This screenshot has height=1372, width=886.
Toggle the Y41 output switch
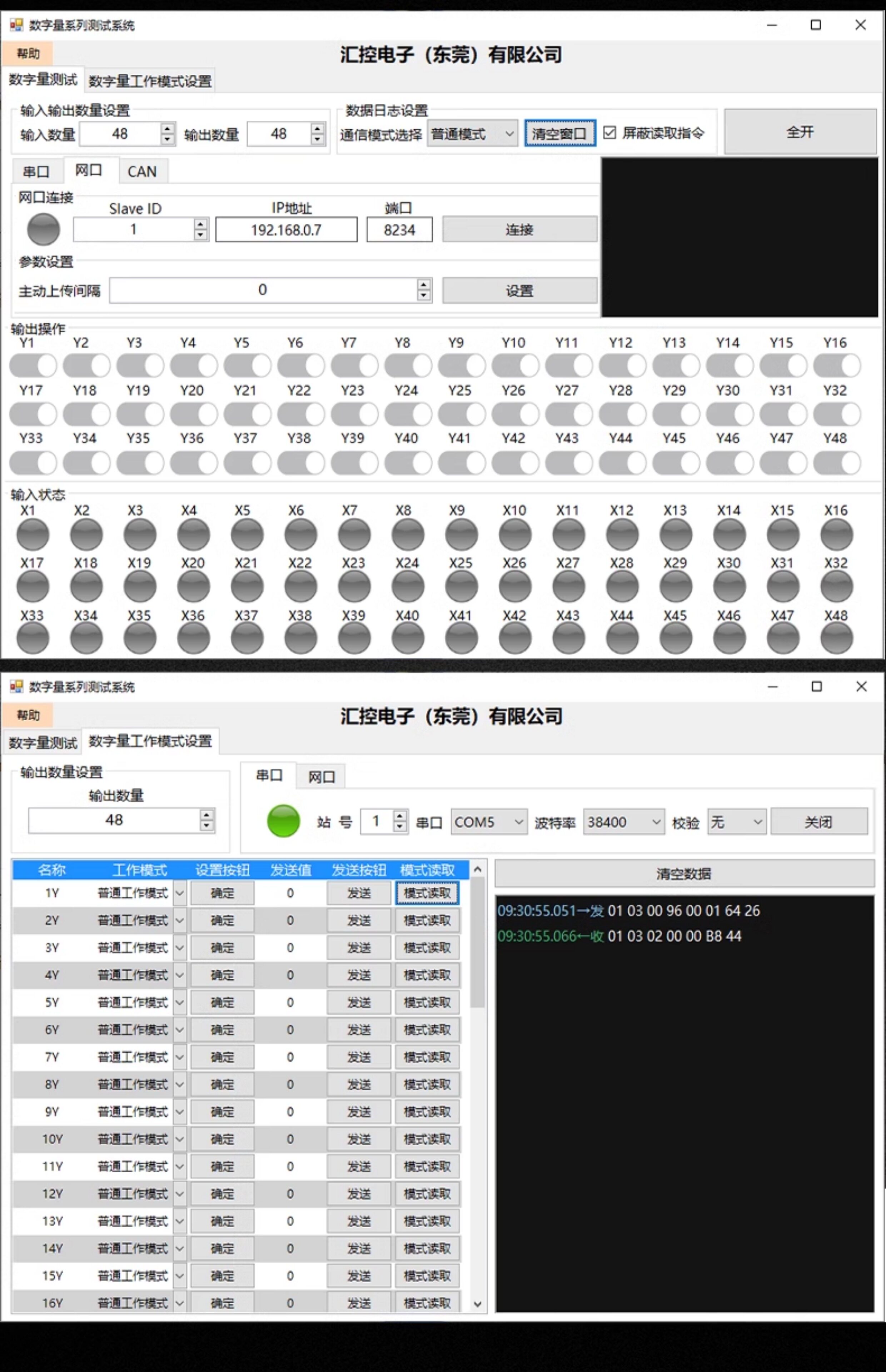point(462,462)
